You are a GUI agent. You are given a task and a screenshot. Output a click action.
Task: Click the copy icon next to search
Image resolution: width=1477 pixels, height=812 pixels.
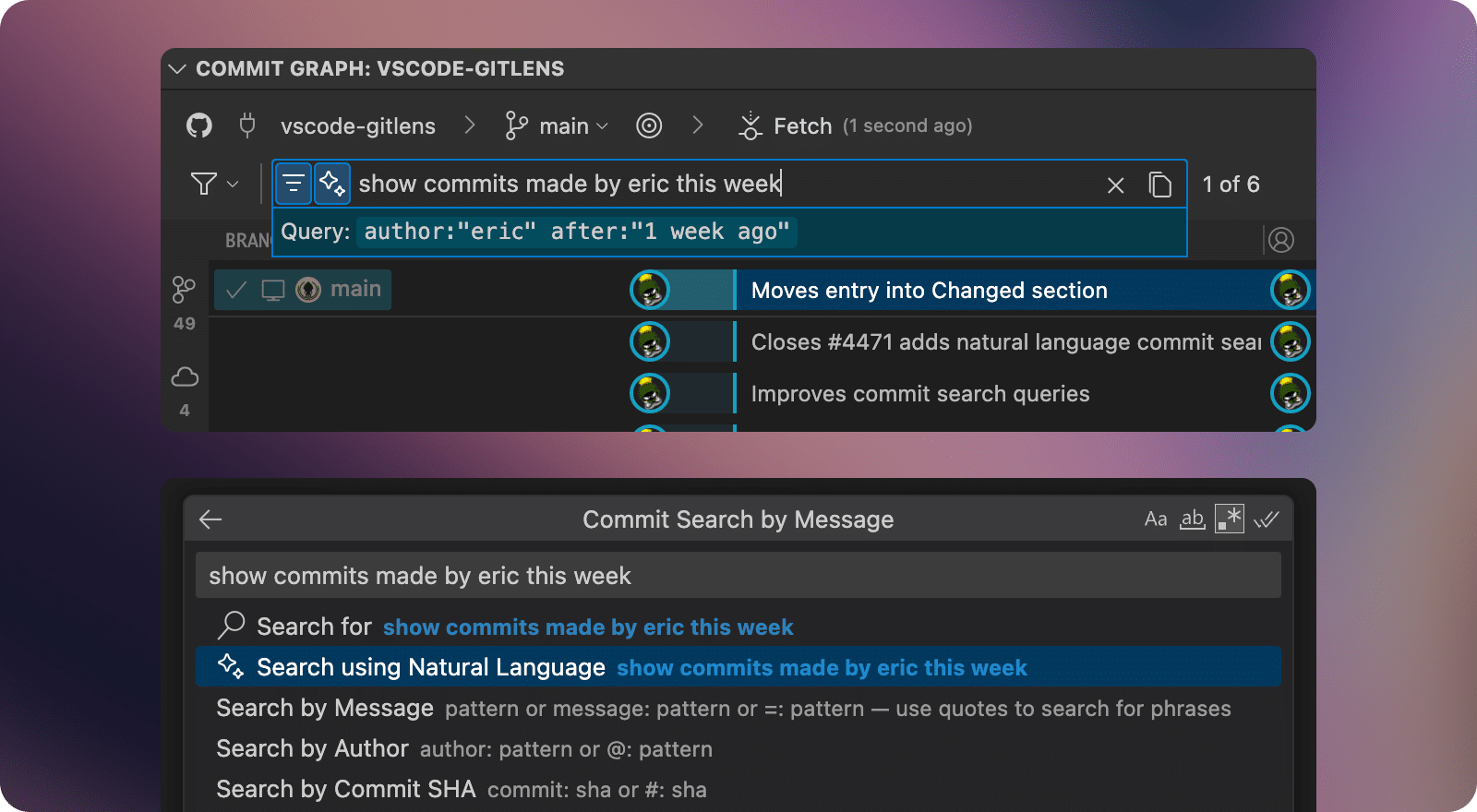(1160, 185)
